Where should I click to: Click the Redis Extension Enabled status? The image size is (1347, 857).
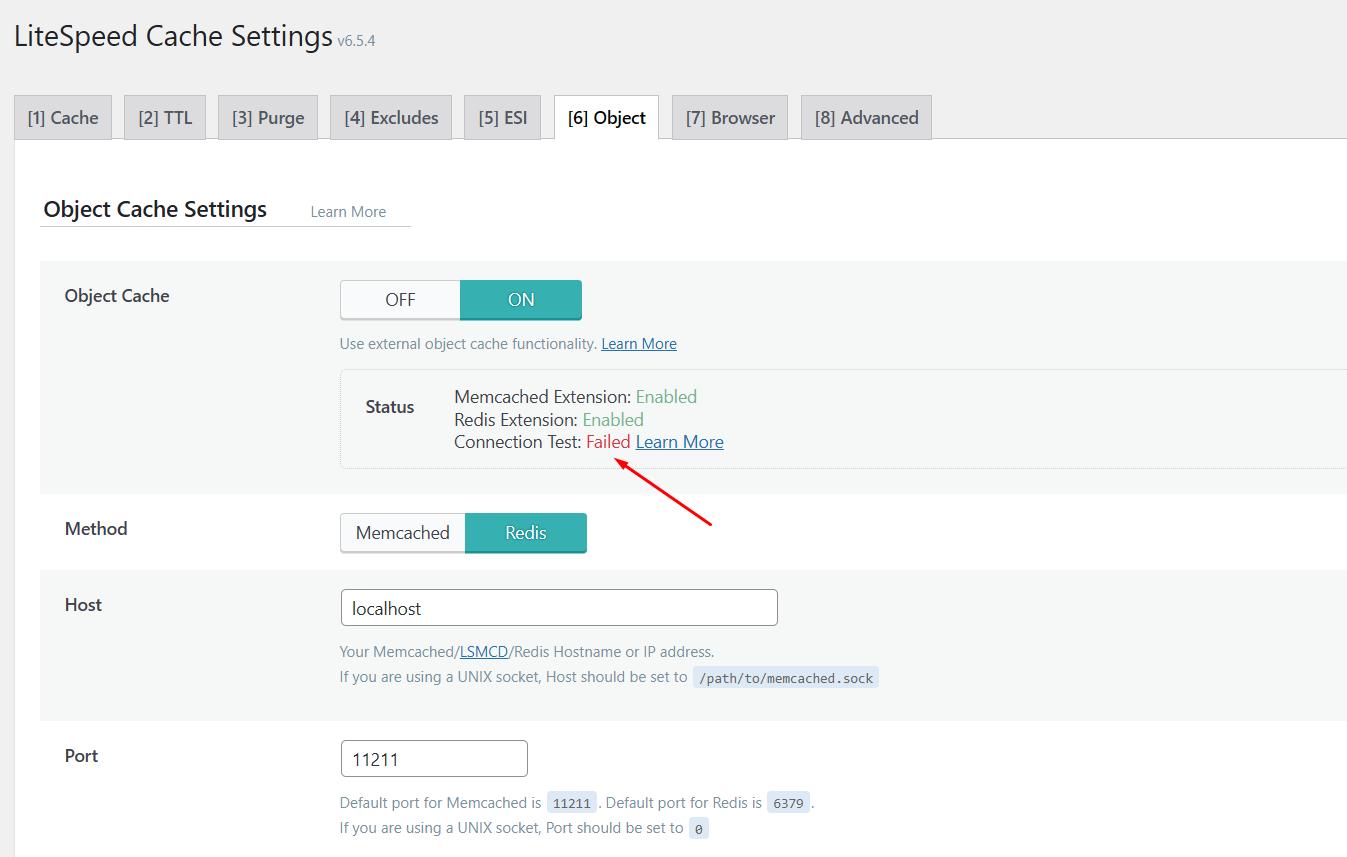pyautogui.click(x=613, y=420)
